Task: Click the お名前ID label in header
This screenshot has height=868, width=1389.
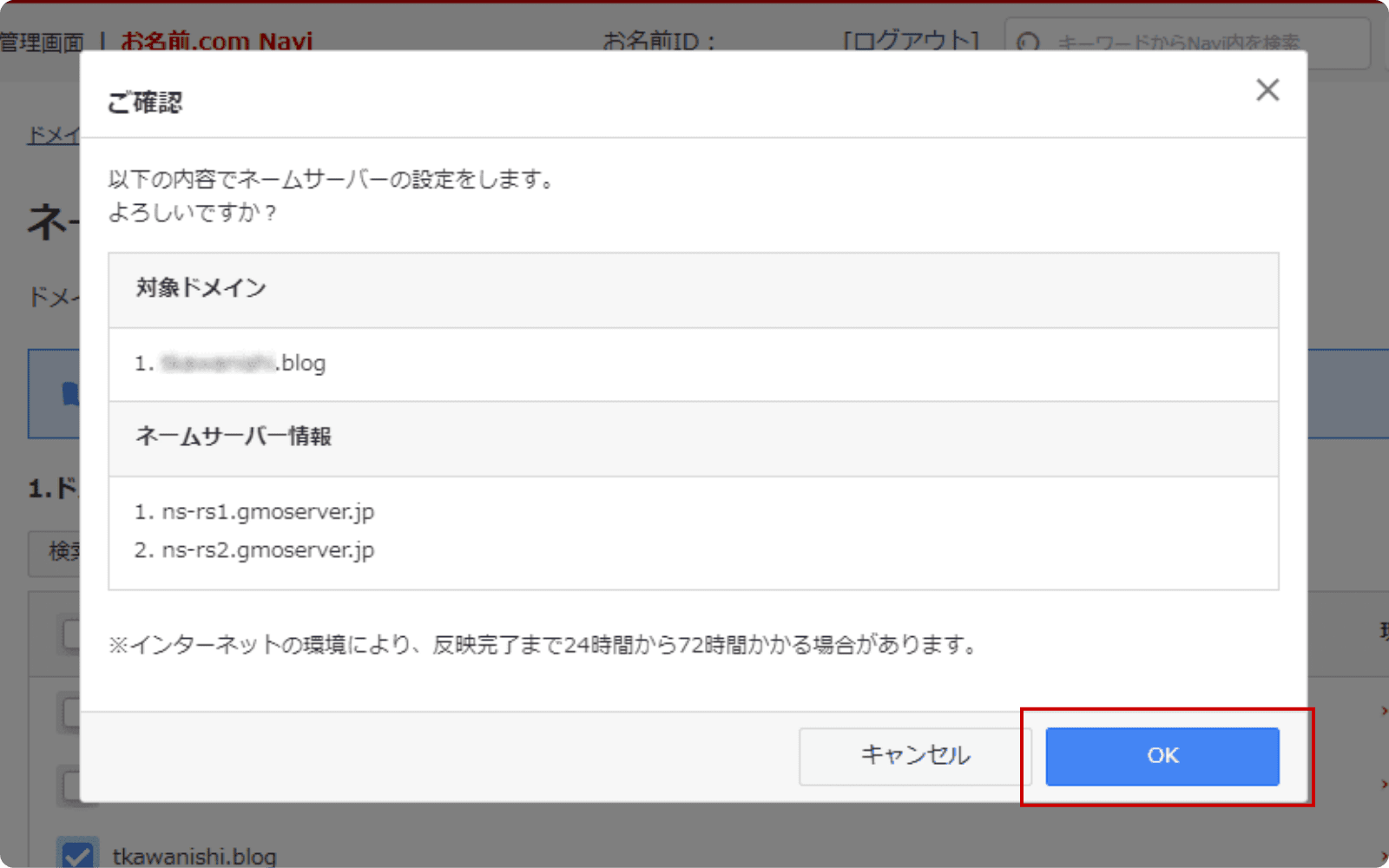Action: [659, 41]
